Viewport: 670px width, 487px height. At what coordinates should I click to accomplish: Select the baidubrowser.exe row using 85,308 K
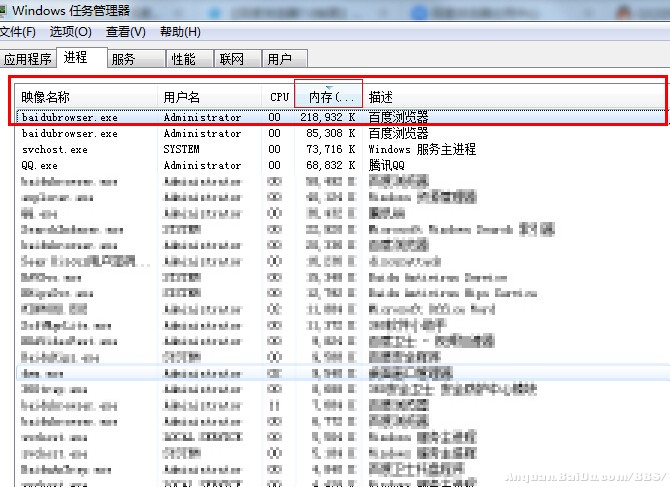tap(342, 133)
